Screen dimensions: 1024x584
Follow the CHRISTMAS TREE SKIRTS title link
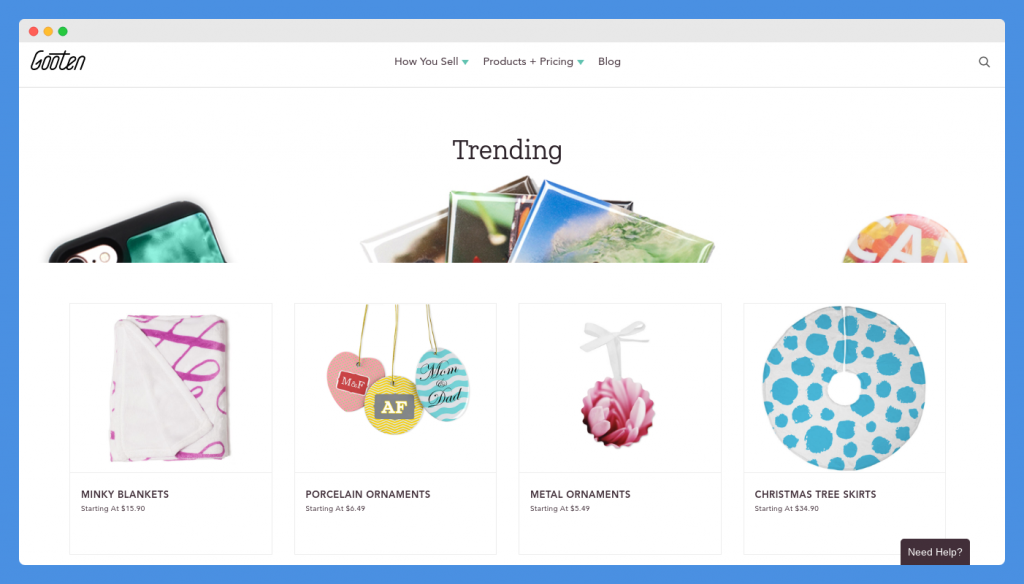tap(815, 495)
